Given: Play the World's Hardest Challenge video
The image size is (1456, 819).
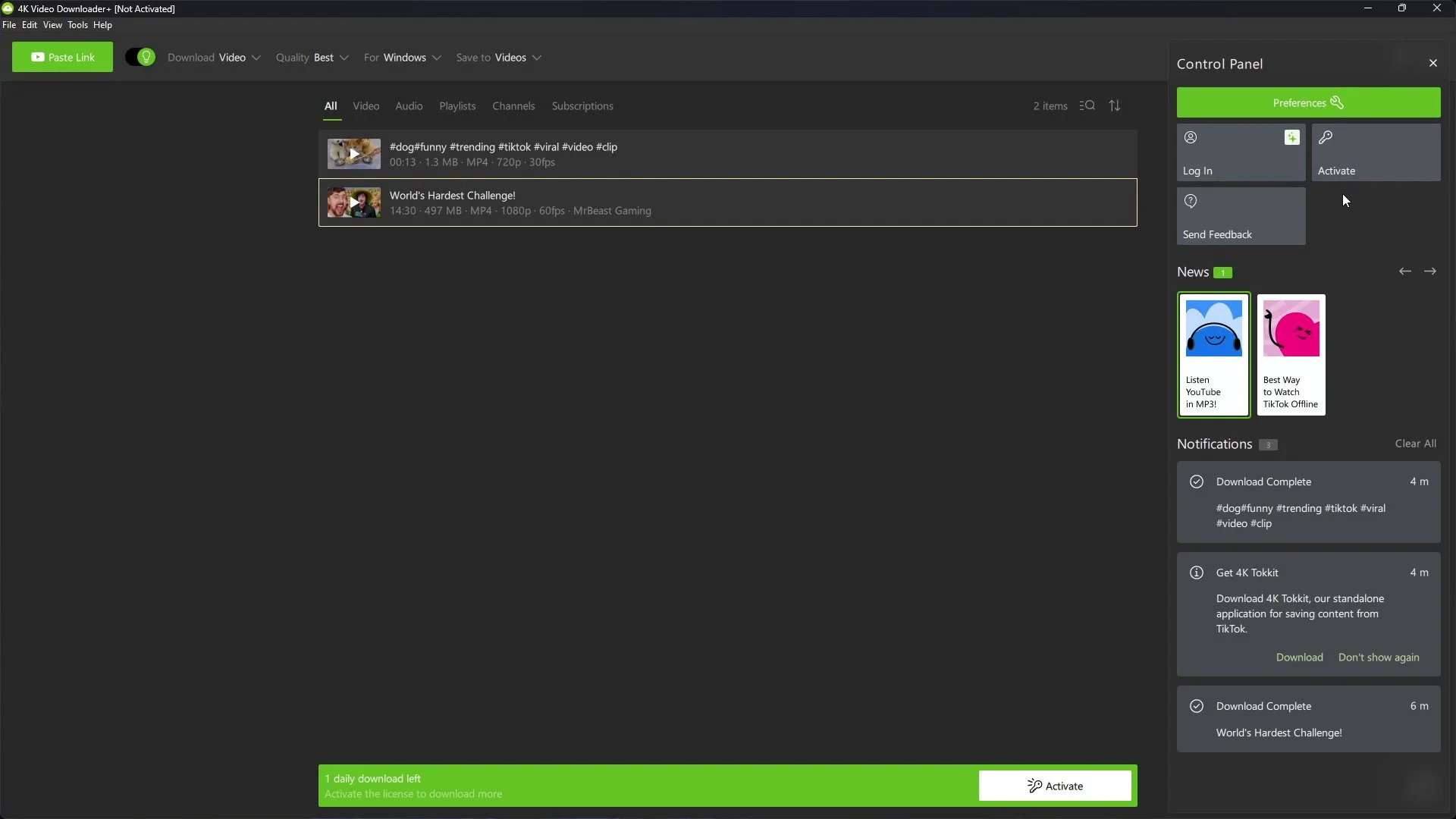Looking at the screenshot, I should pos(353,202).
